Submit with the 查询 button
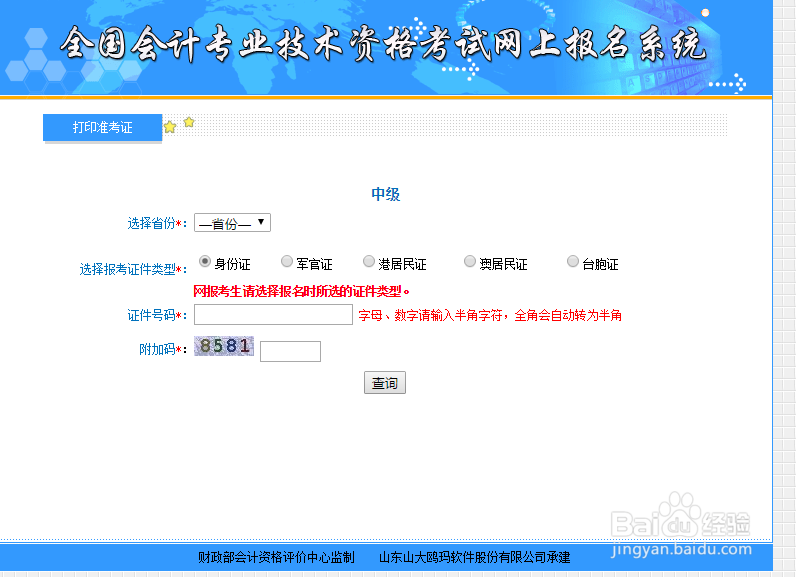This screenshot has height=577, width=796. [x=385, y=383]
